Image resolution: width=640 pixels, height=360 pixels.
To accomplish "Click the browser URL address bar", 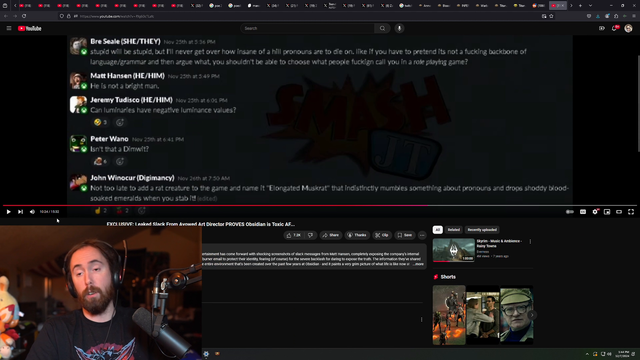I will click(x=306, y=16).
